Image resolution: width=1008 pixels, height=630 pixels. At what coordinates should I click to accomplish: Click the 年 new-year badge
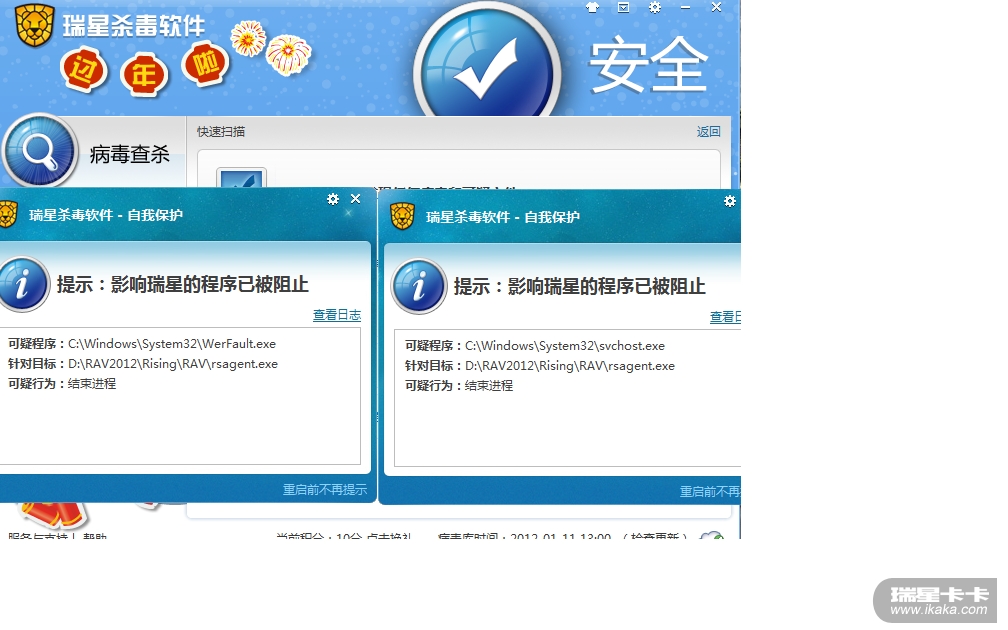tap(144, 75)
